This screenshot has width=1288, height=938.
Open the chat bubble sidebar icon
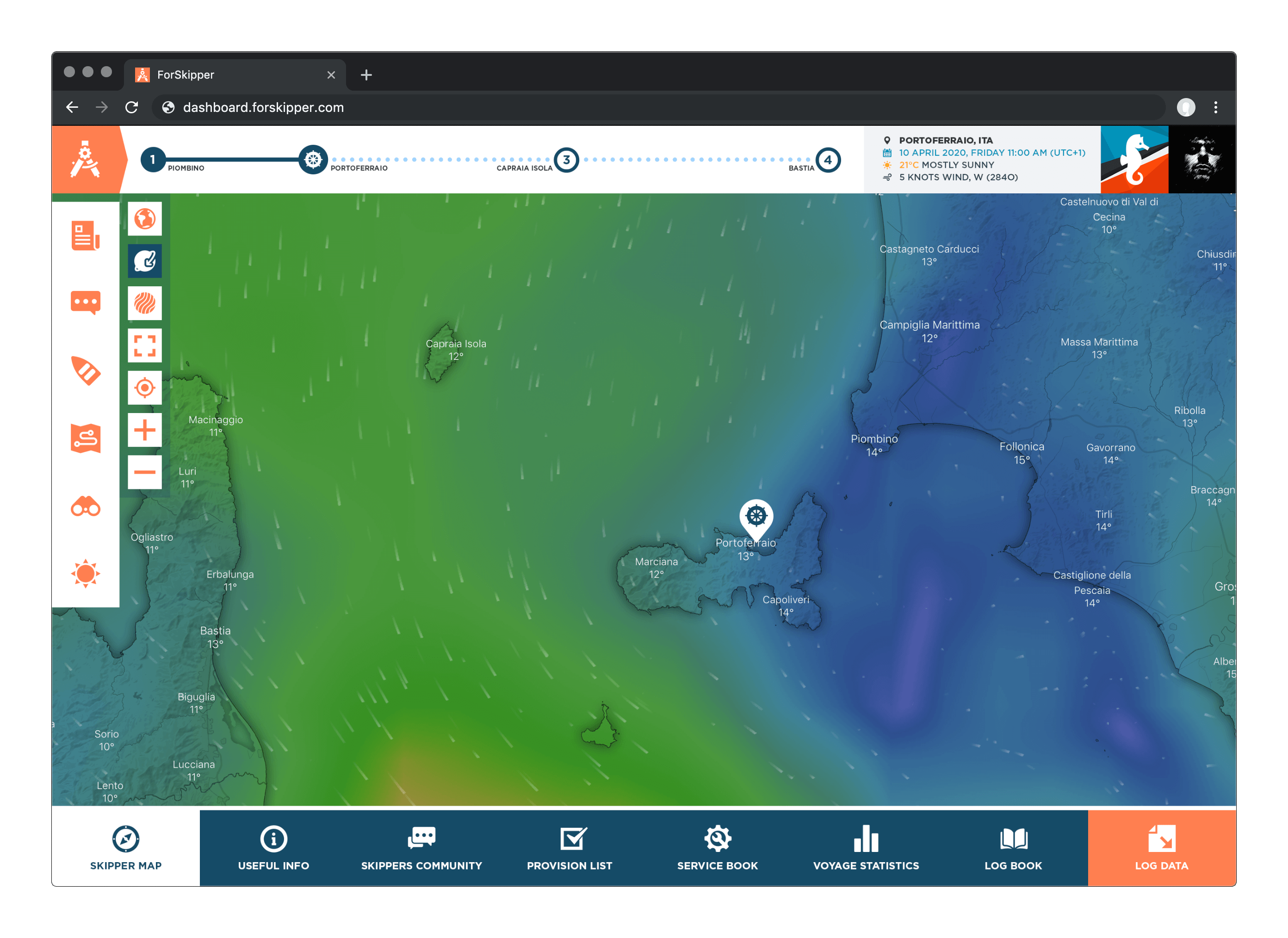point(85,302)
